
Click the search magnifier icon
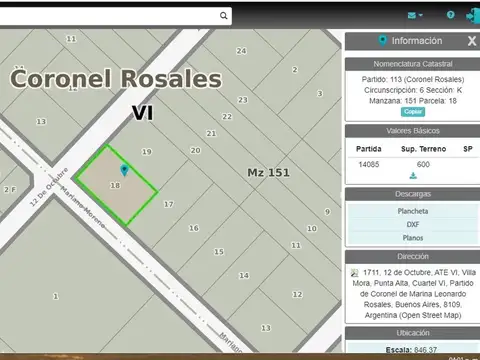tap(224, 16)
